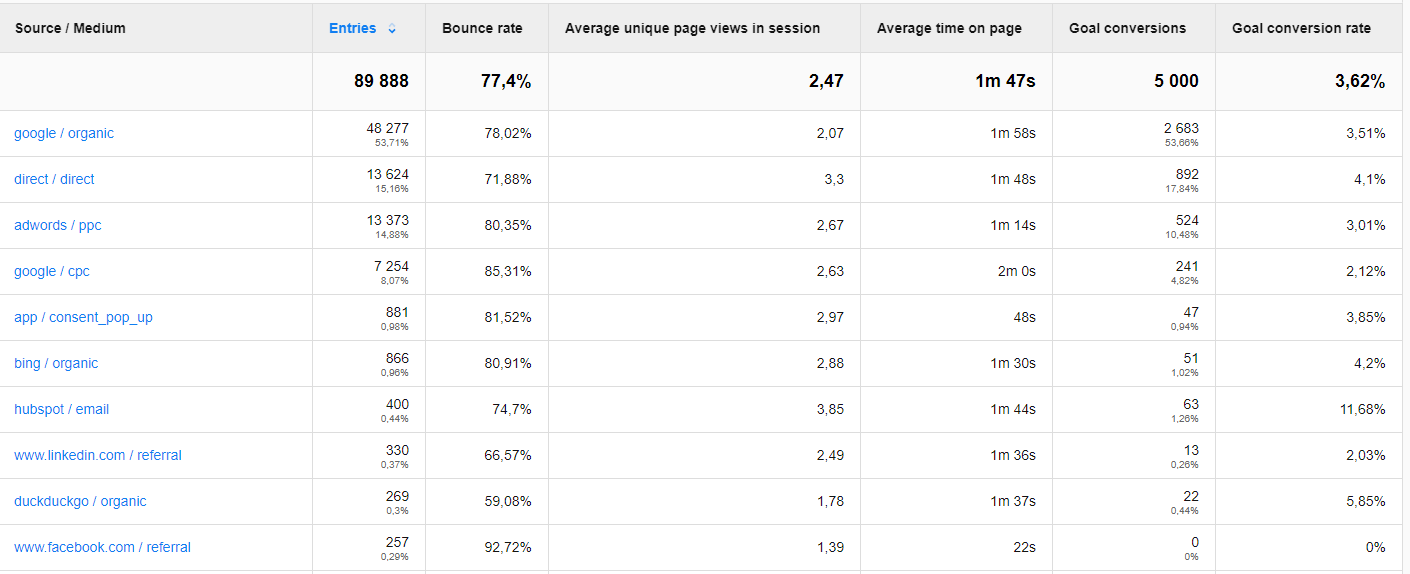Select the app / consent_pop_up link

click(x=83, y=317)
